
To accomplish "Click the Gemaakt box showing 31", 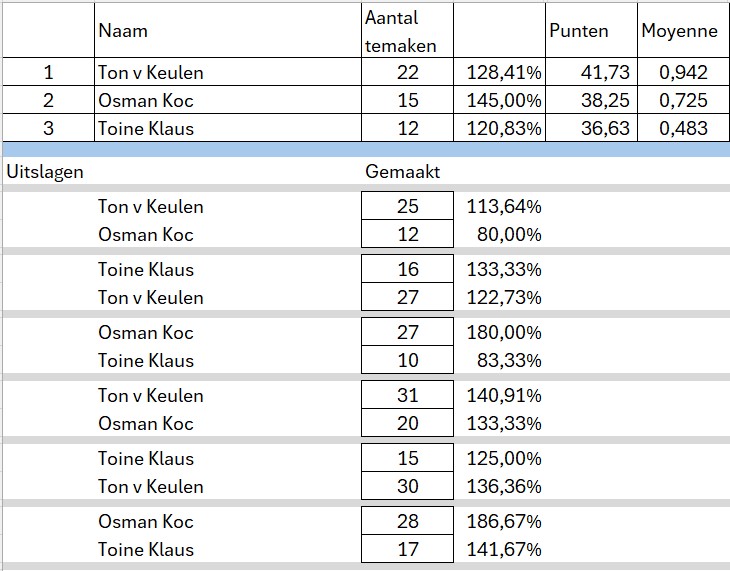I will pyautogui.click(x=407, y=395).
